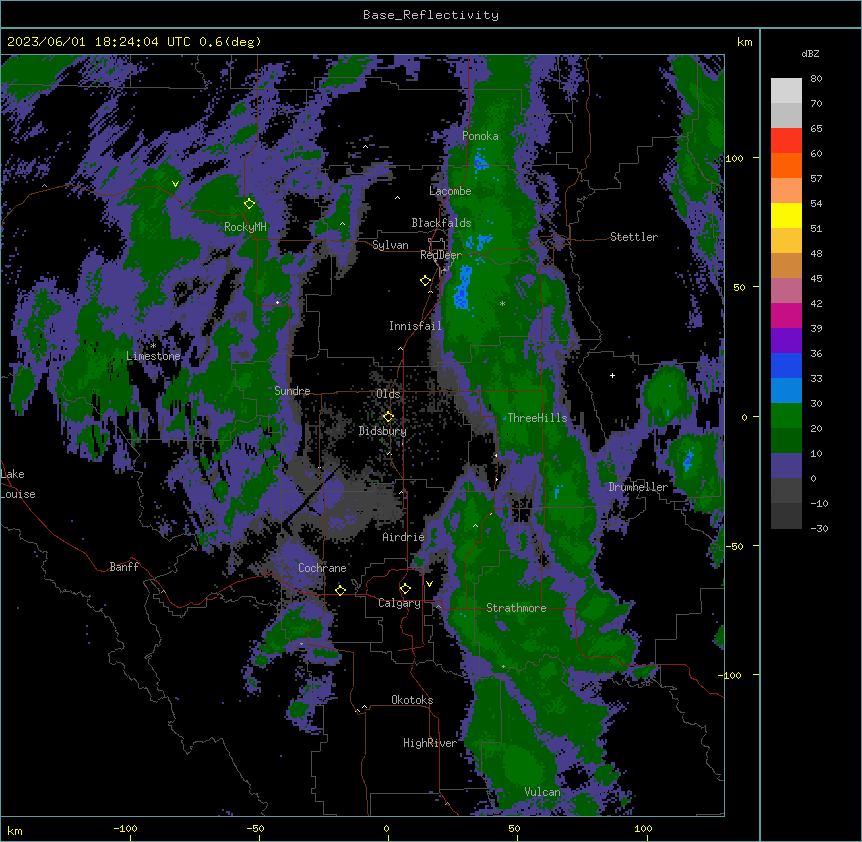Click the Base_Reflectivity title text
Viewport: 862px width, 842px height.
pyautogui.click(x=431, y=15)
